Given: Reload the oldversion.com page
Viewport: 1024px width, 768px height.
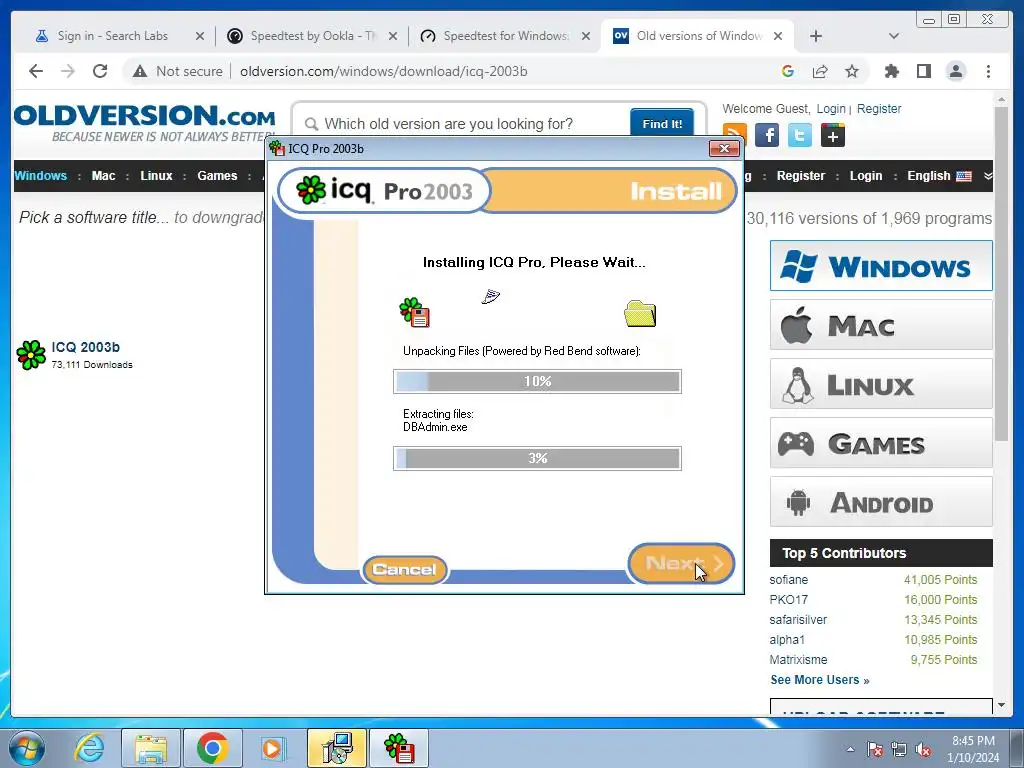Looking at the screenshot, I should tap(100, 71).
